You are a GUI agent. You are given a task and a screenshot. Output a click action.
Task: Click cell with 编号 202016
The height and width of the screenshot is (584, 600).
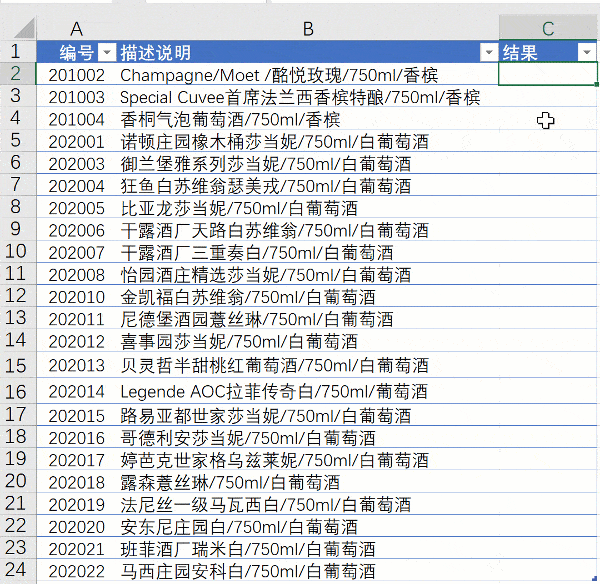[x=77, y=437]
